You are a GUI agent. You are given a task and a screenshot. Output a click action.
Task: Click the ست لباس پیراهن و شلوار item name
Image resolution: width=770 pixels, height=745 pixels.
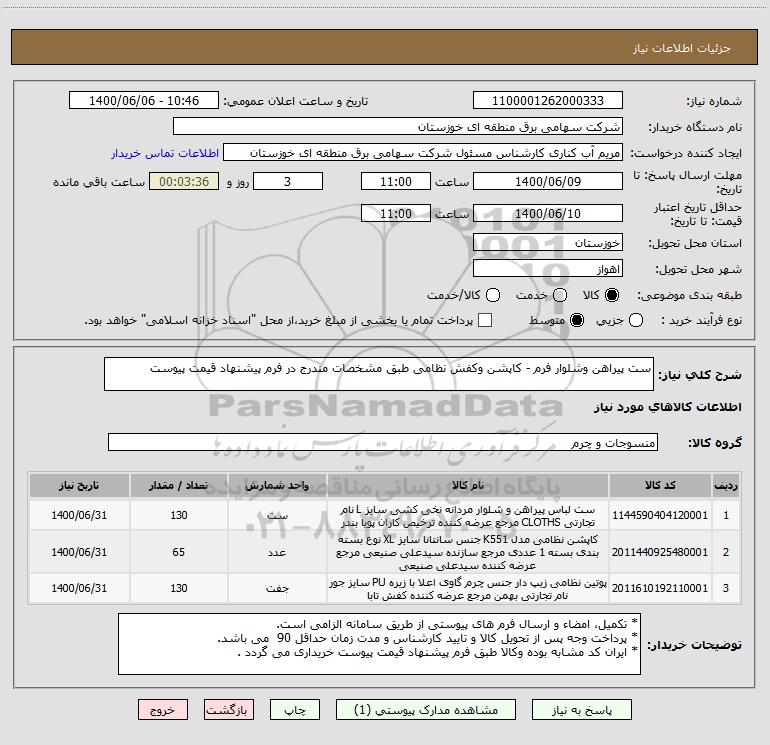click(x=468, y=516)
